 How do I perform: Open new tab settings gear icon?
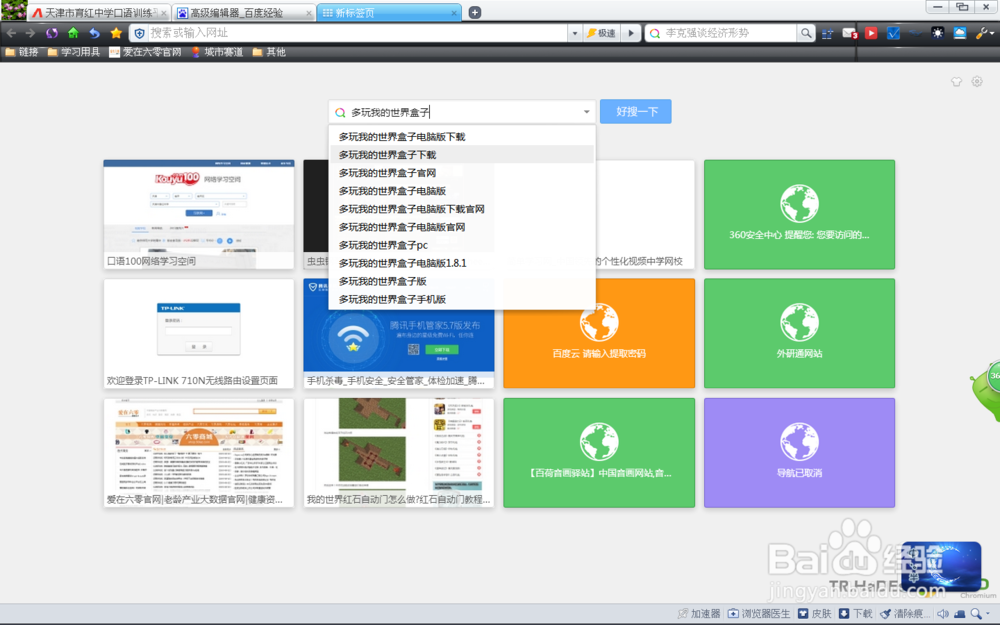pos(977,82)
